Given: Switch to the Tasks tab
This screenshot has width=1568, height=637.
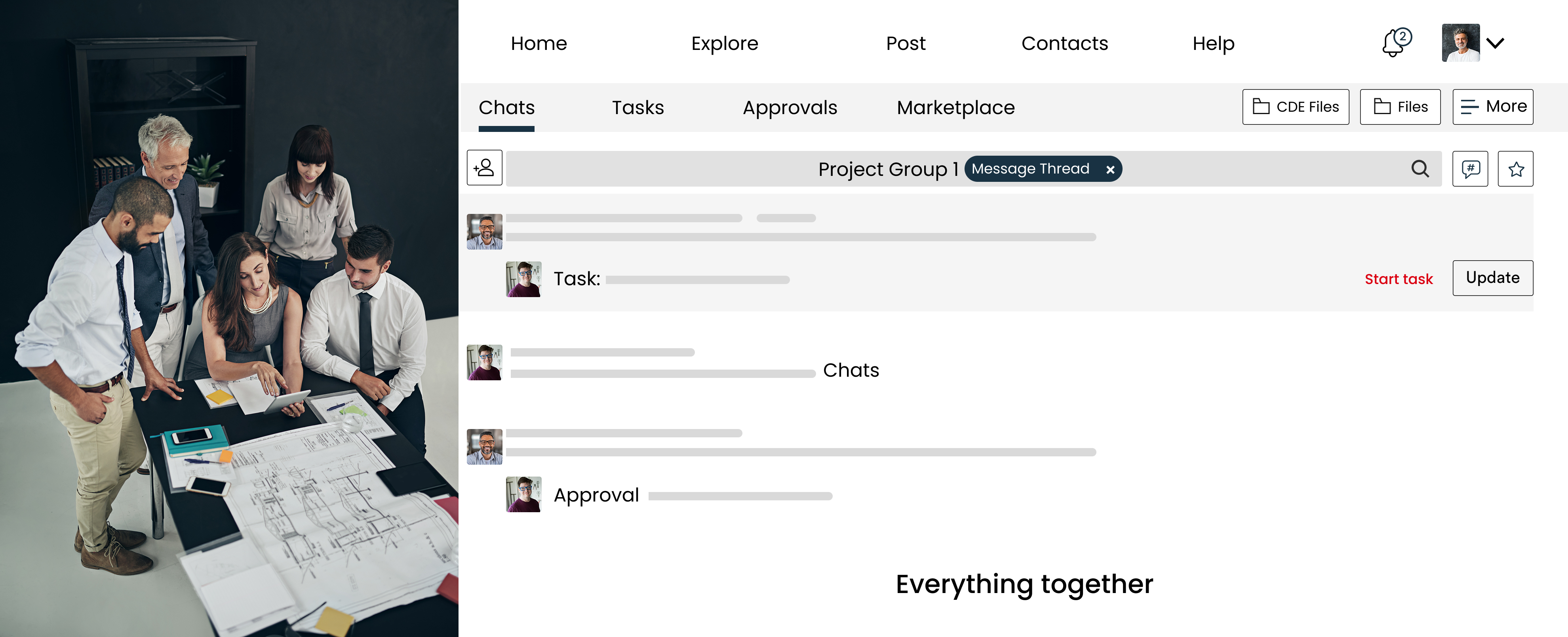Looking at the screenshot, I should [x=638, y=107].
